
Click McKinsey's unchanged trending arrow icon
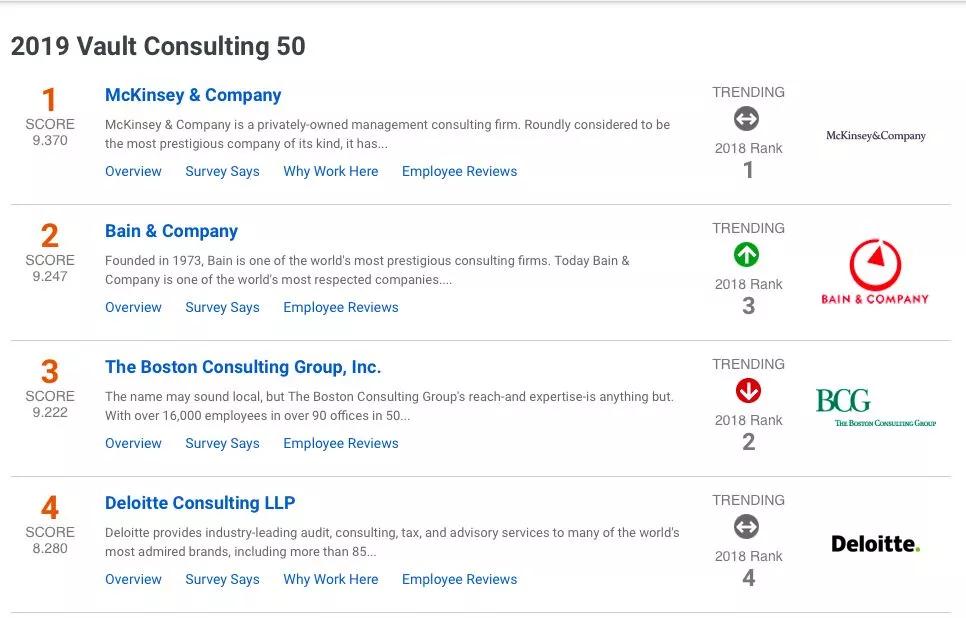(x=746, y=119)
